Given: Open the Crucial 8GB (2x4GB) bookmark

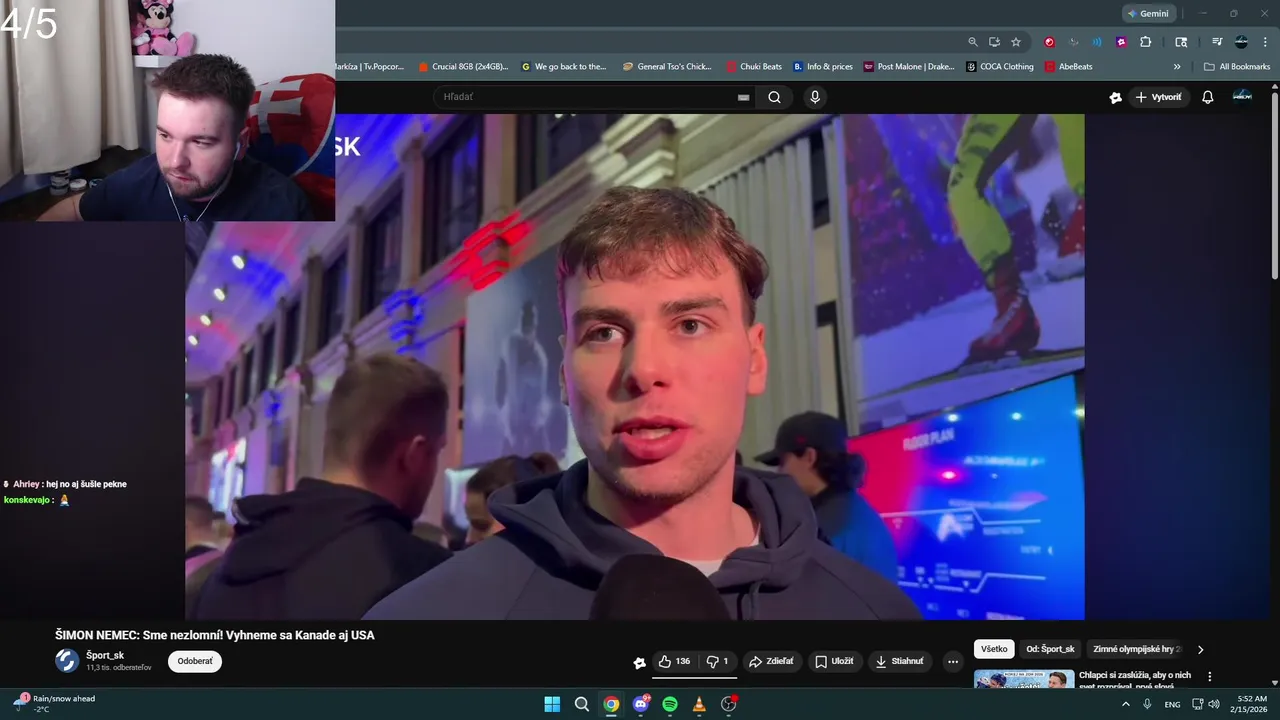Looking at the screenshot, I should [x=463, y=67].
